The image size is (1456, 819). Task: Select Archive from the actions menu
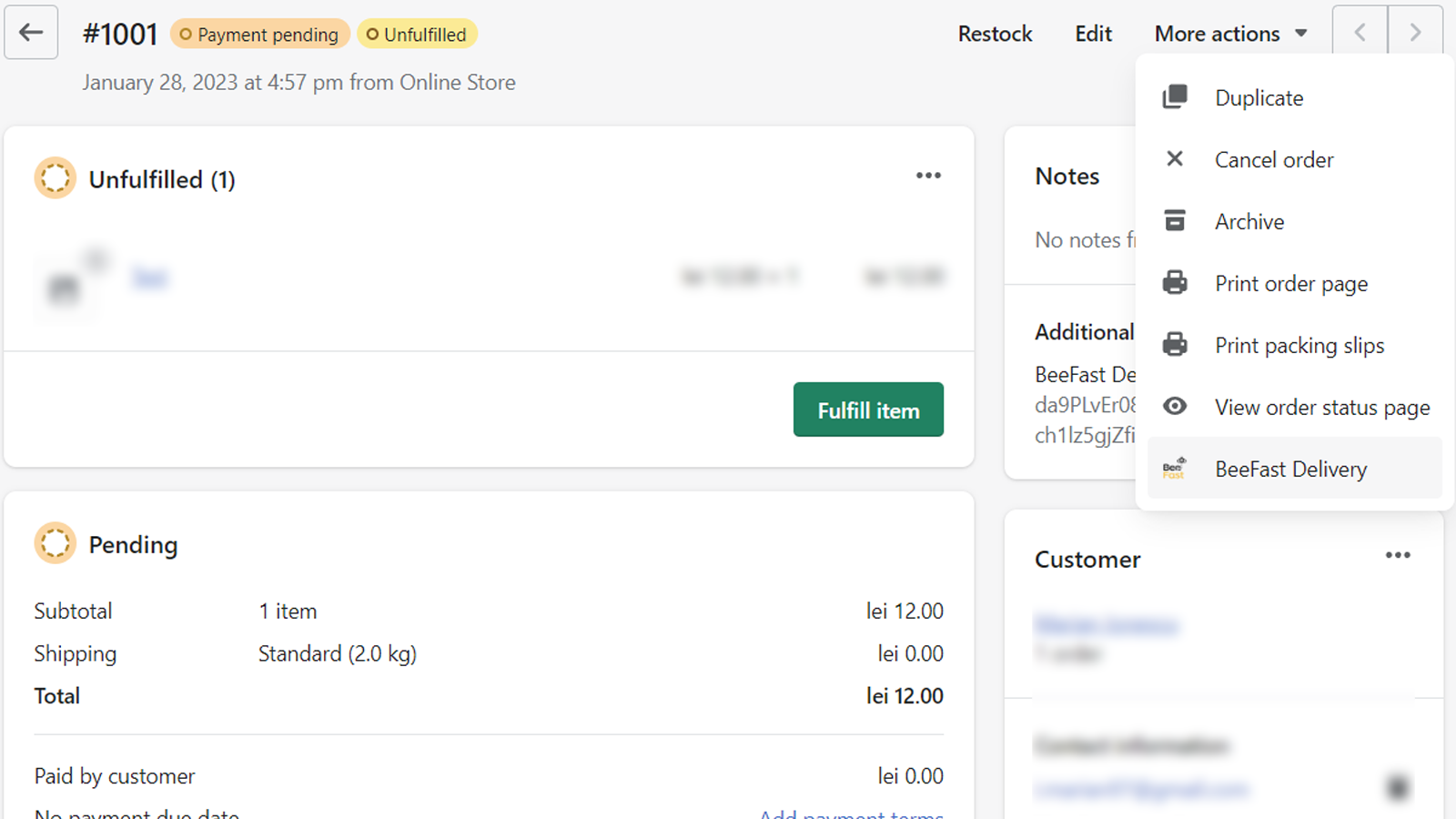pos(1249,221)
